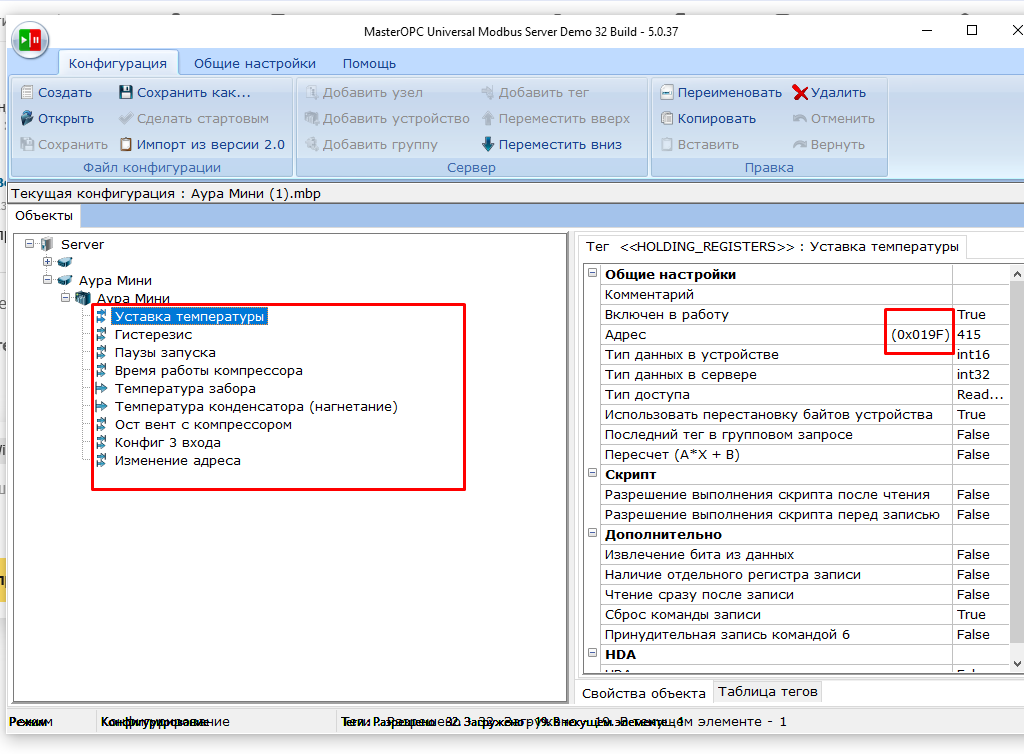1024x754 pixels.
Task: Click the Тип доступа Read... value
Action: pyautogui.click(x=982, y=394)
